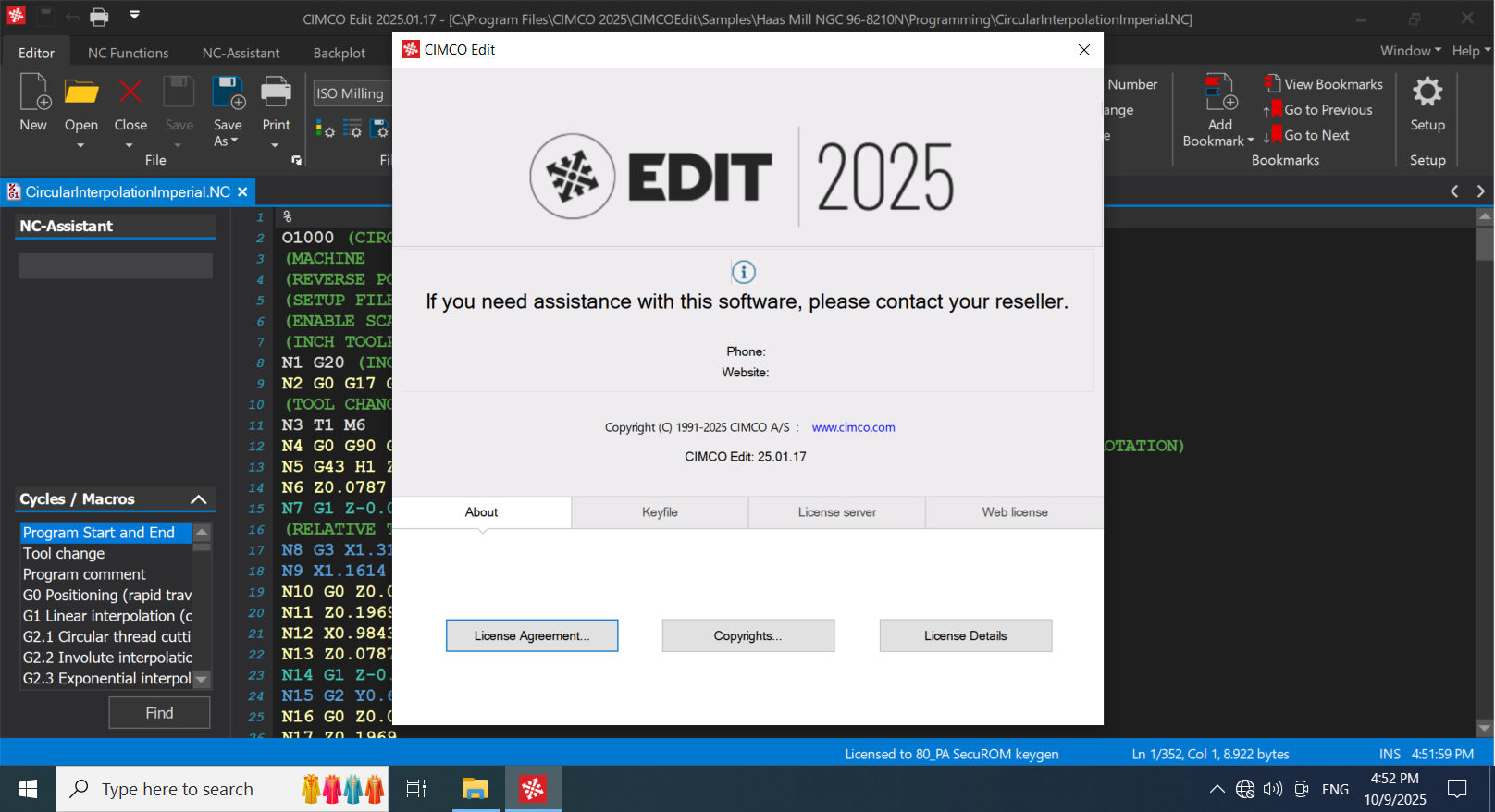Screen dimensions: 1495x812
Task: Open notification center icon
Action: (1458, 789)
